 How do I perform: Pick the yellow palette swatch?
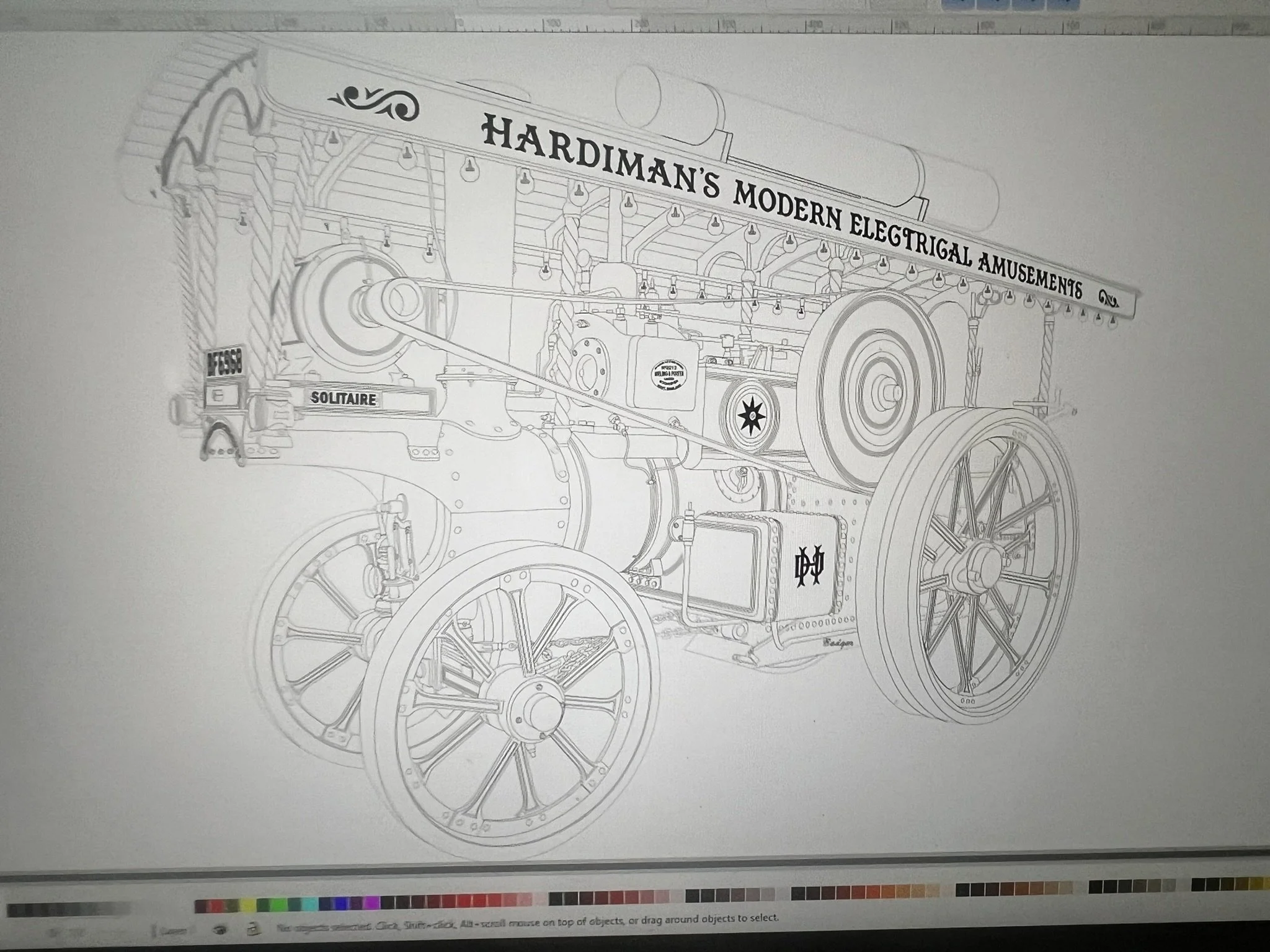(247, 906)
